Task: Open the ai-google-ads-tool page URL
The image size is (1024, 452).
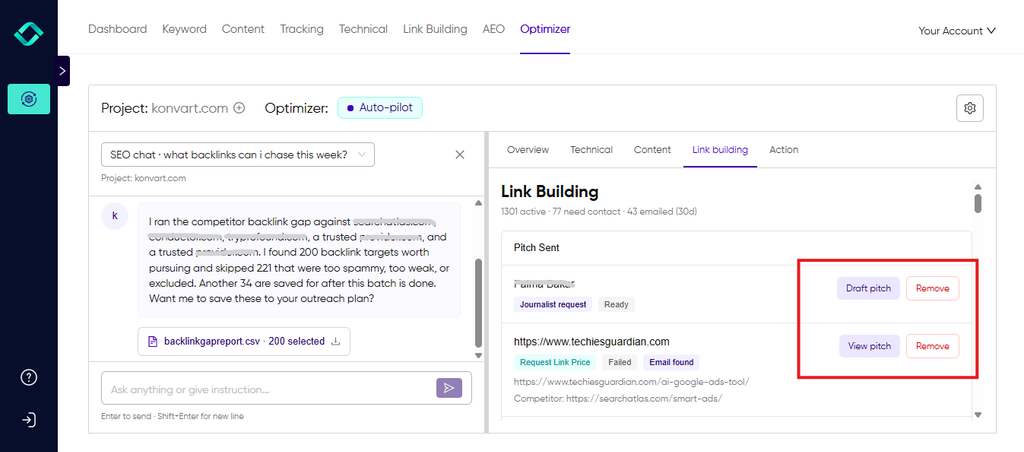Action: point(631,381)
